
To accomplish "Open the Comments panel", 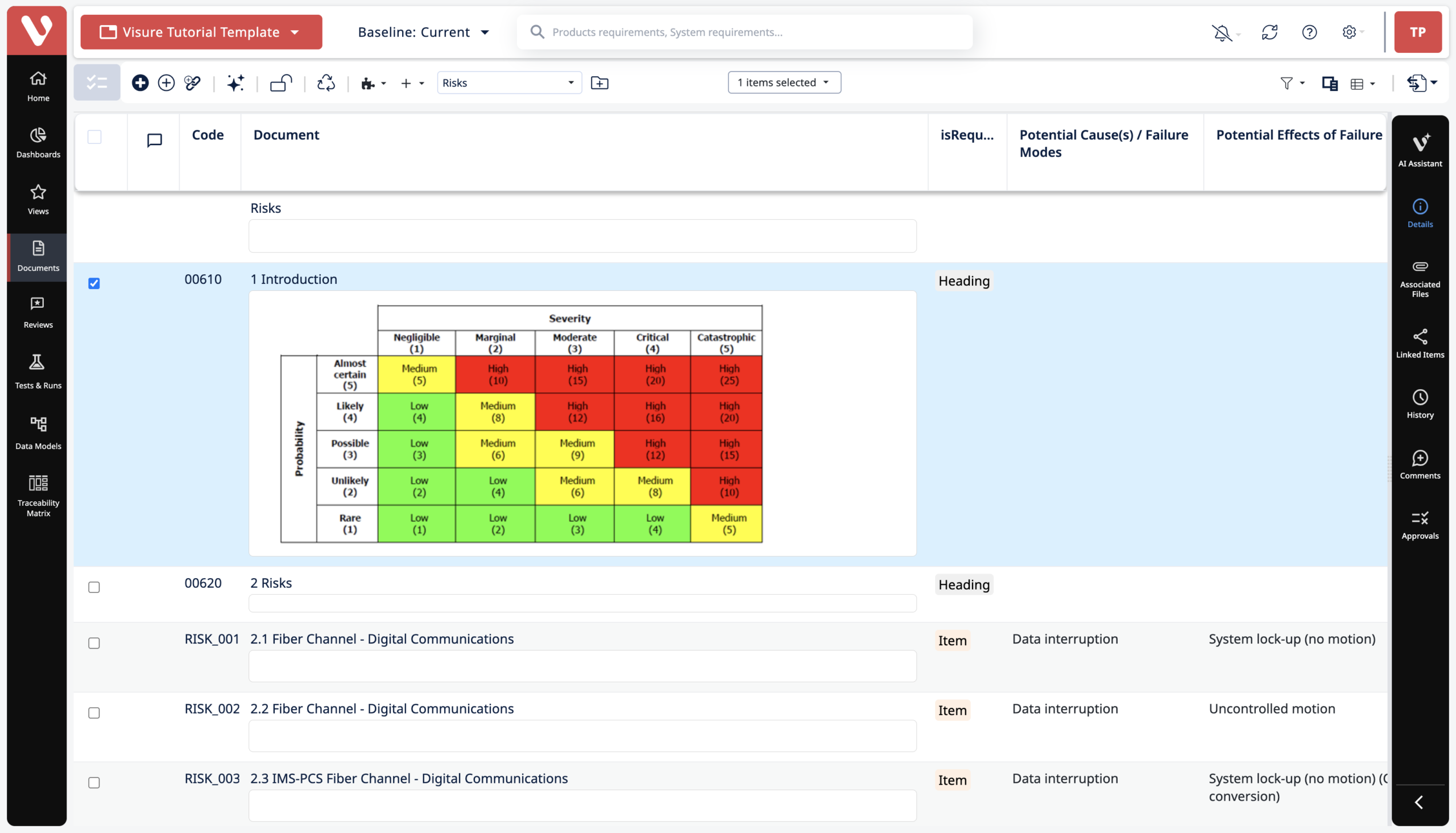I will coord(1420,465).
